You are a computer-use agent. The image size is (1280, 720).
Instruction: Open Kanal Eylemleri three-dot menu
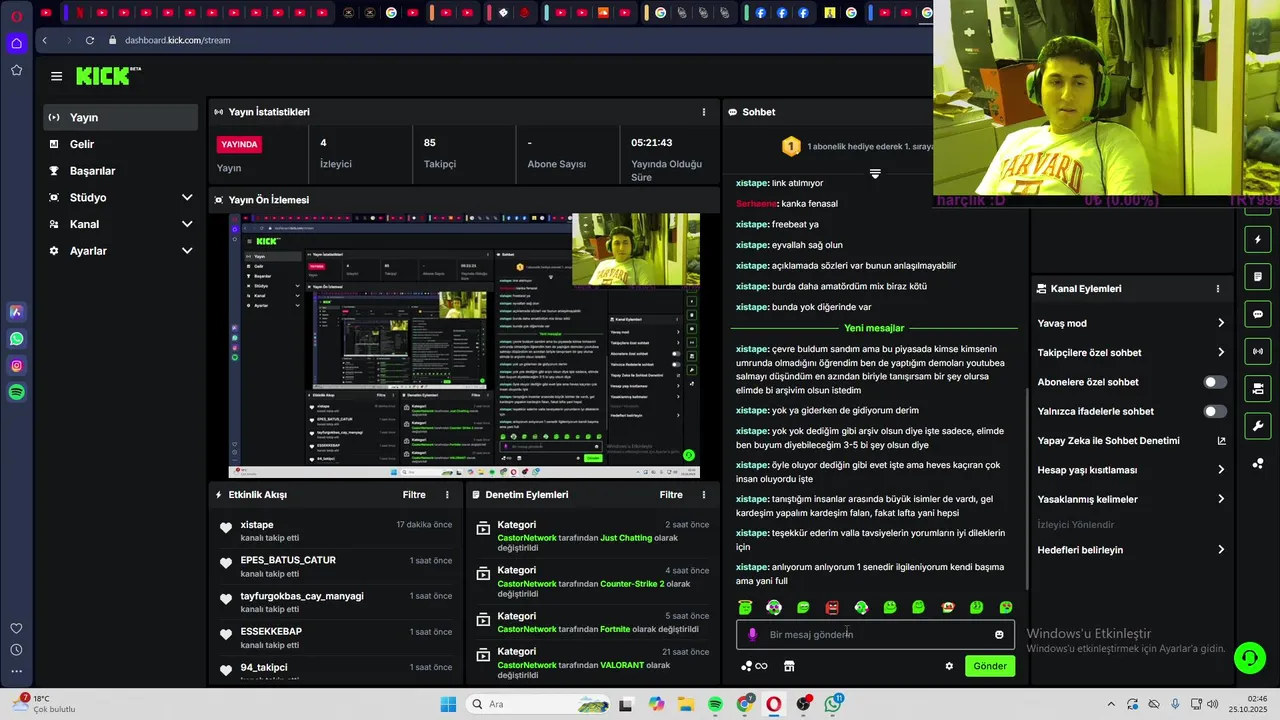1217,289
